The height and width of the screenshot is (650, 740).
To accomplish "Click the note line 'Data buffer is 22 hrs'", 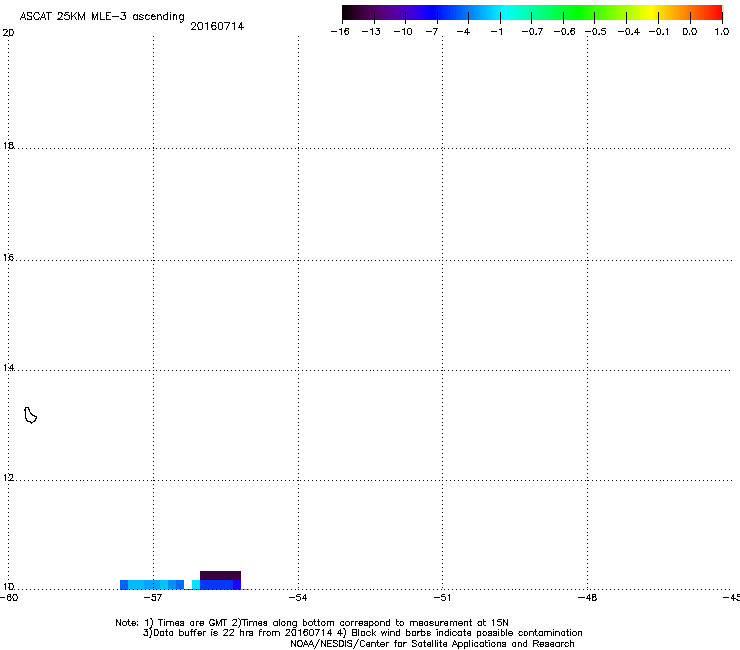I will coord(362,633).
